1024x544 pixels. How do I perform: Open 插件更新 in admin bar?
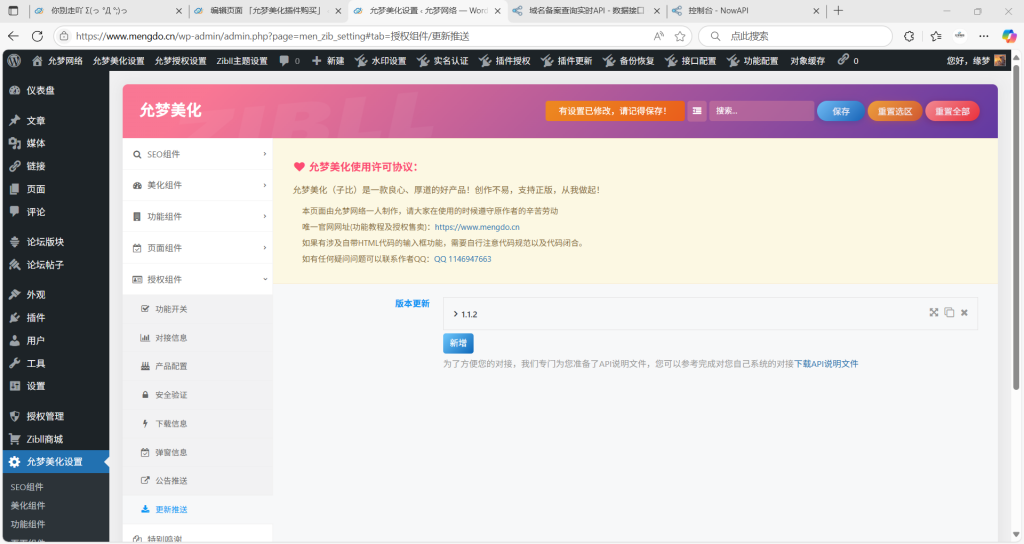[567, 61]
